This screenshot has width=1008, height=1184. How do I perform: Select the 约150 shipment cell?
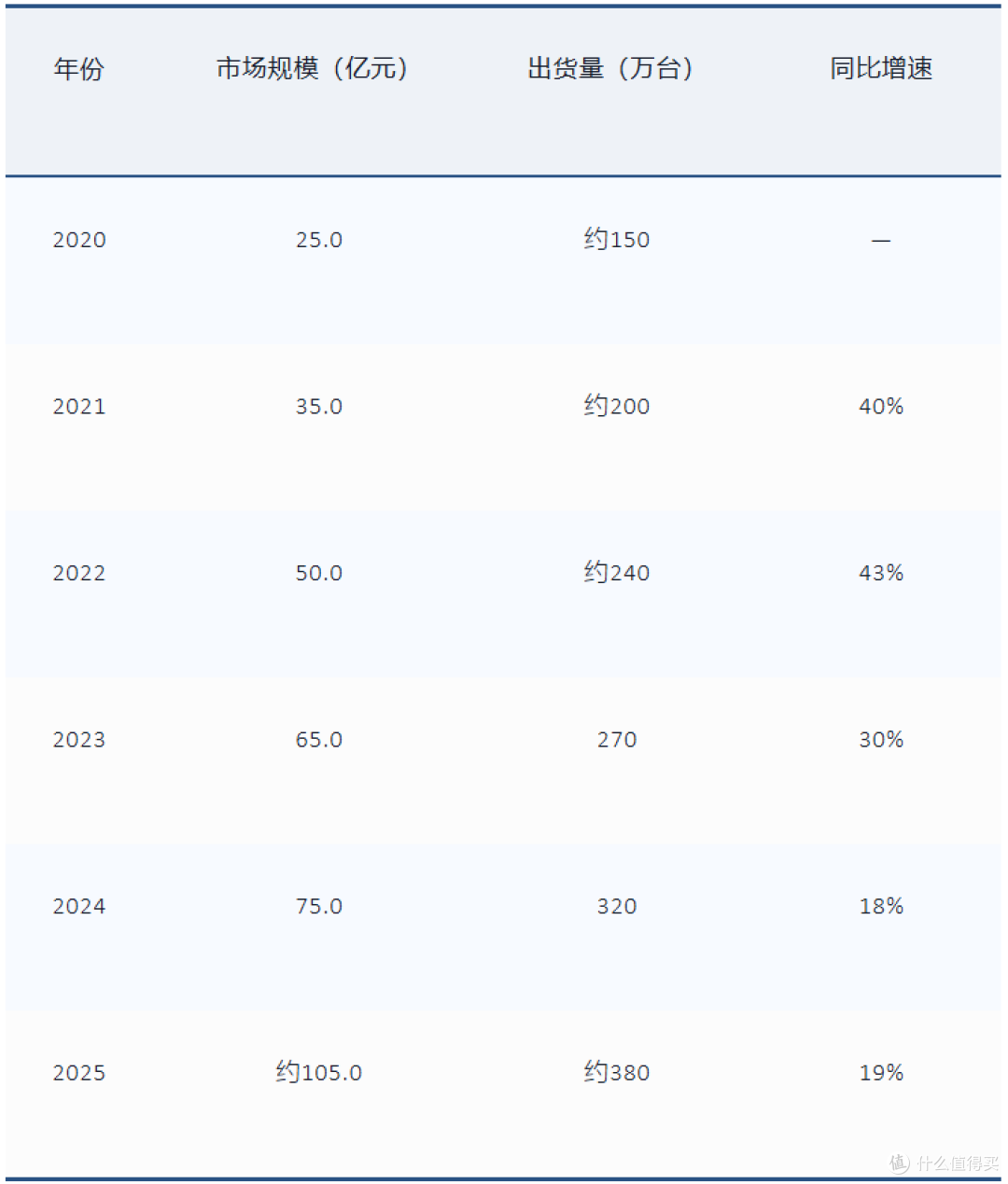coord(617,239)
